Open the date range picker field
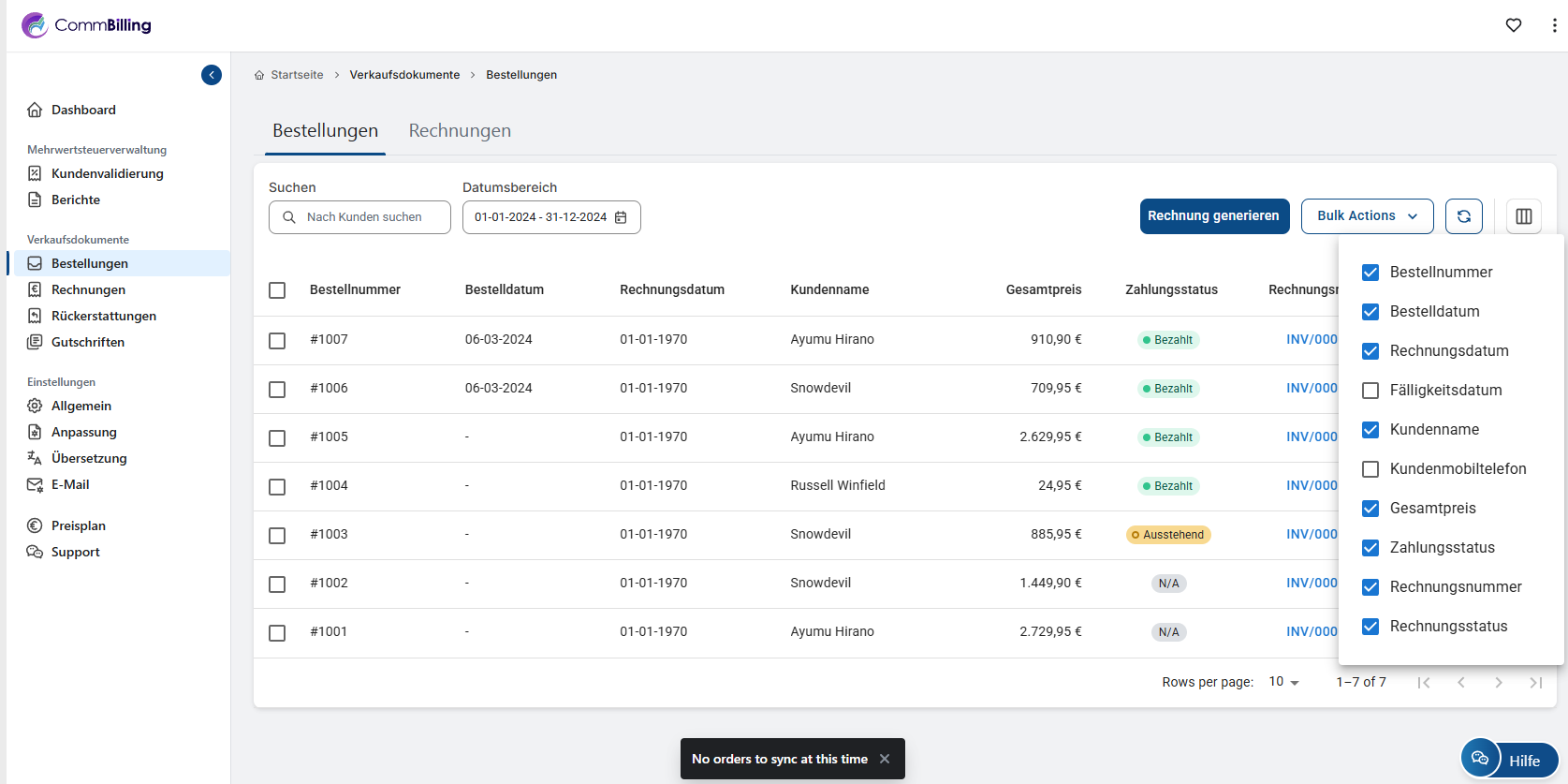This screenshot has height=784, width=1568. point(541,217)
